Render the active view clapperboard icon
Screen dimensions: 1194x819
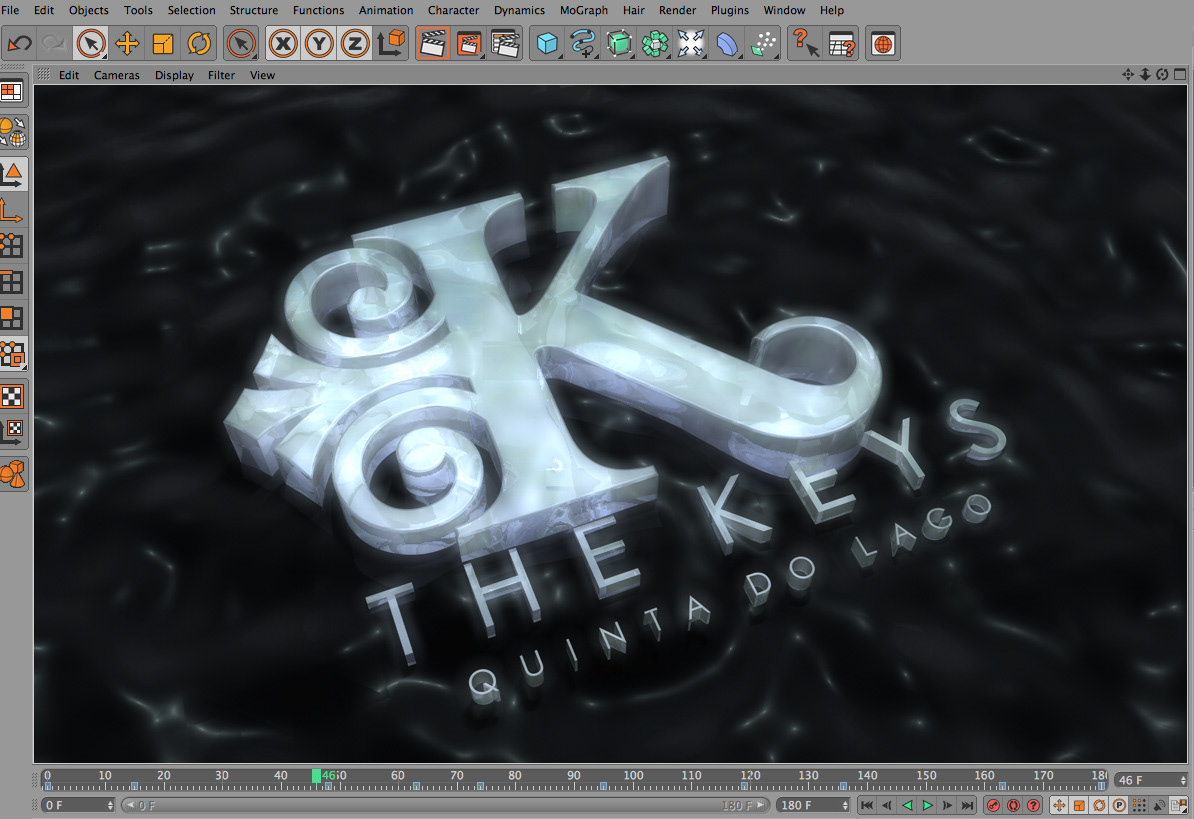[433, 43]
